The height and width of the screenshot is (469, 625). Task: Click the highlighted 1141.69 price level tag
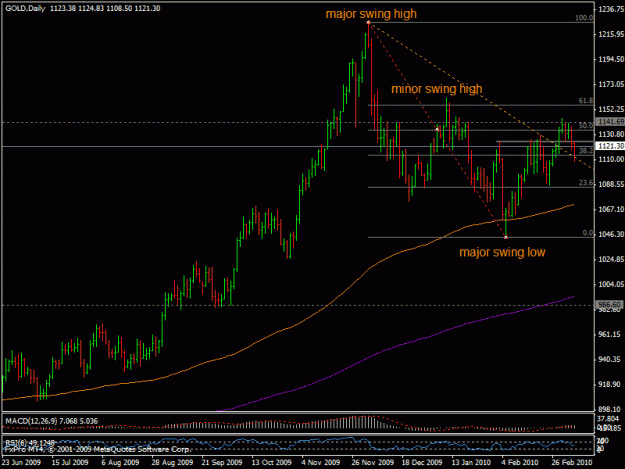pos(610,122)
